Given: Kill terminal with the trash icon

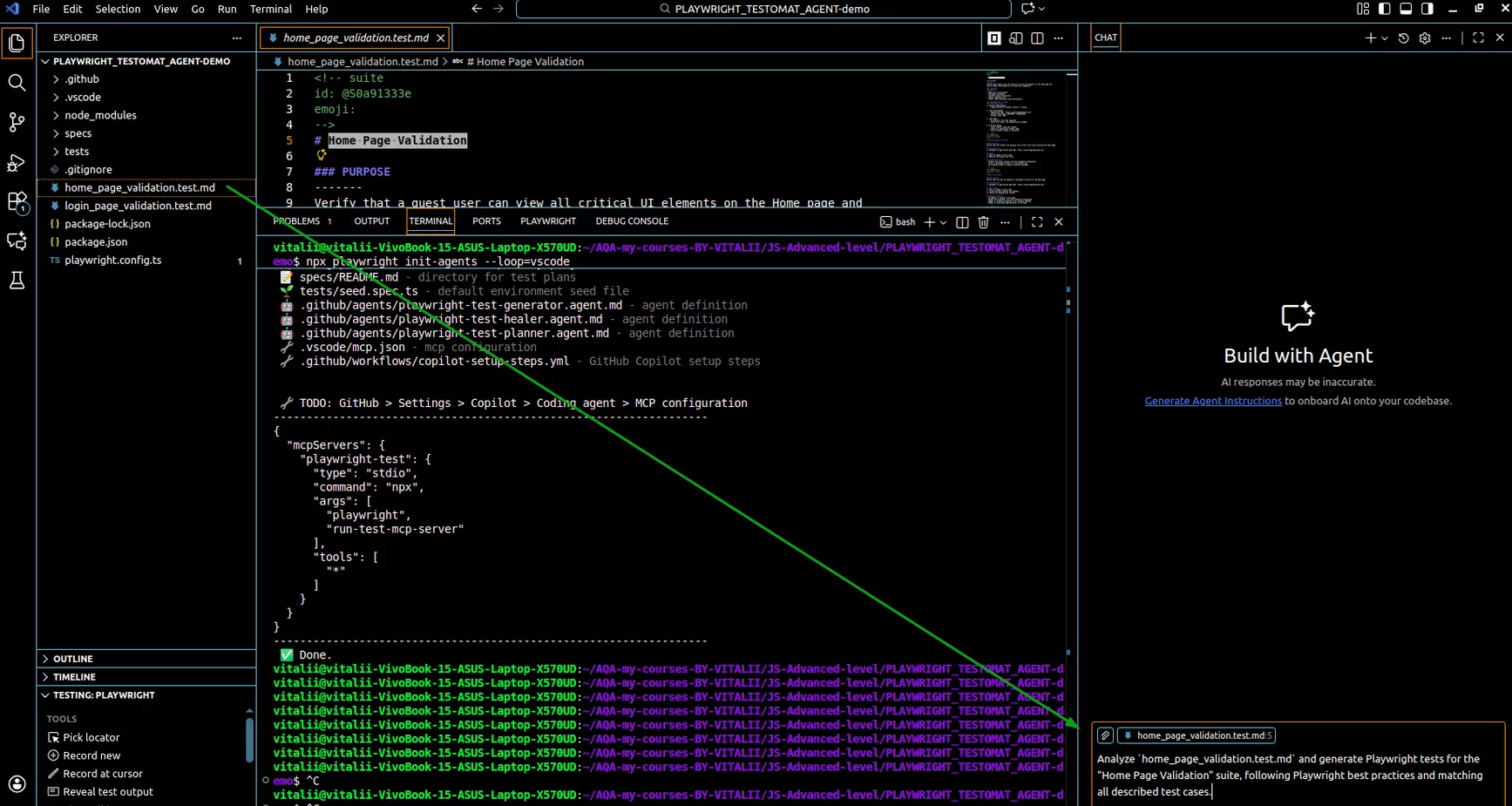Looking at the screenshot, I should point(983,222).
